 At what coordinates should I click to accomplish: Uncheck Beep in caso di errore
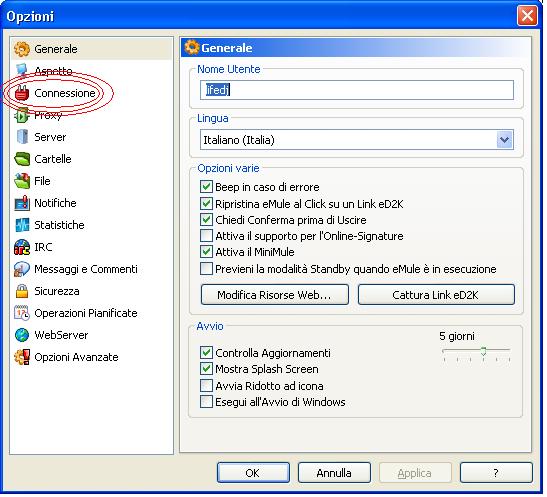click(206, 187)
